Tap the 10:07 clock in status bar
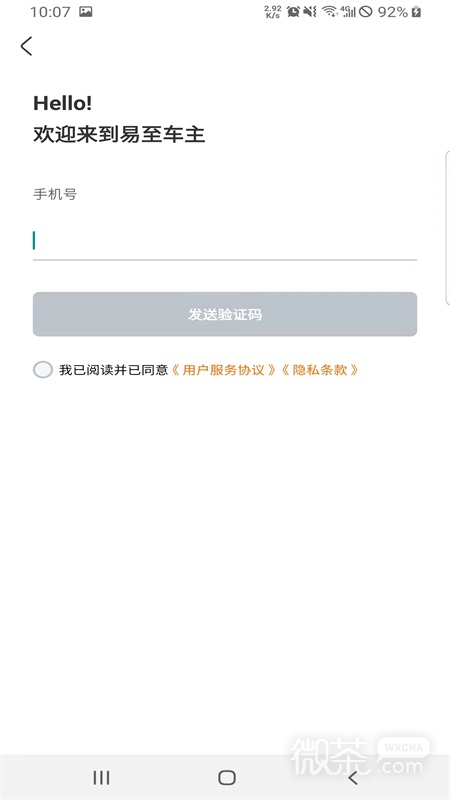This screenshot has height=800, width=450. [50, 12]
